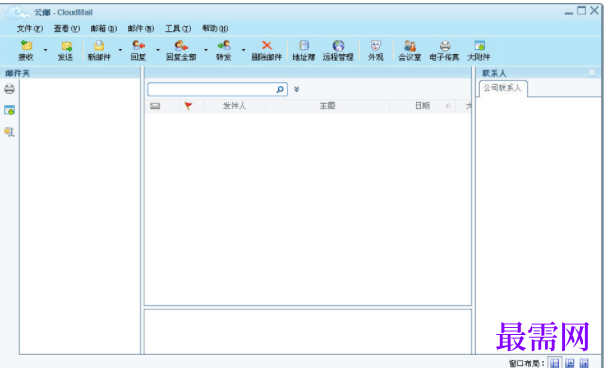
Task: Click the magnifier search icon in search box
Action: point(280,90)
